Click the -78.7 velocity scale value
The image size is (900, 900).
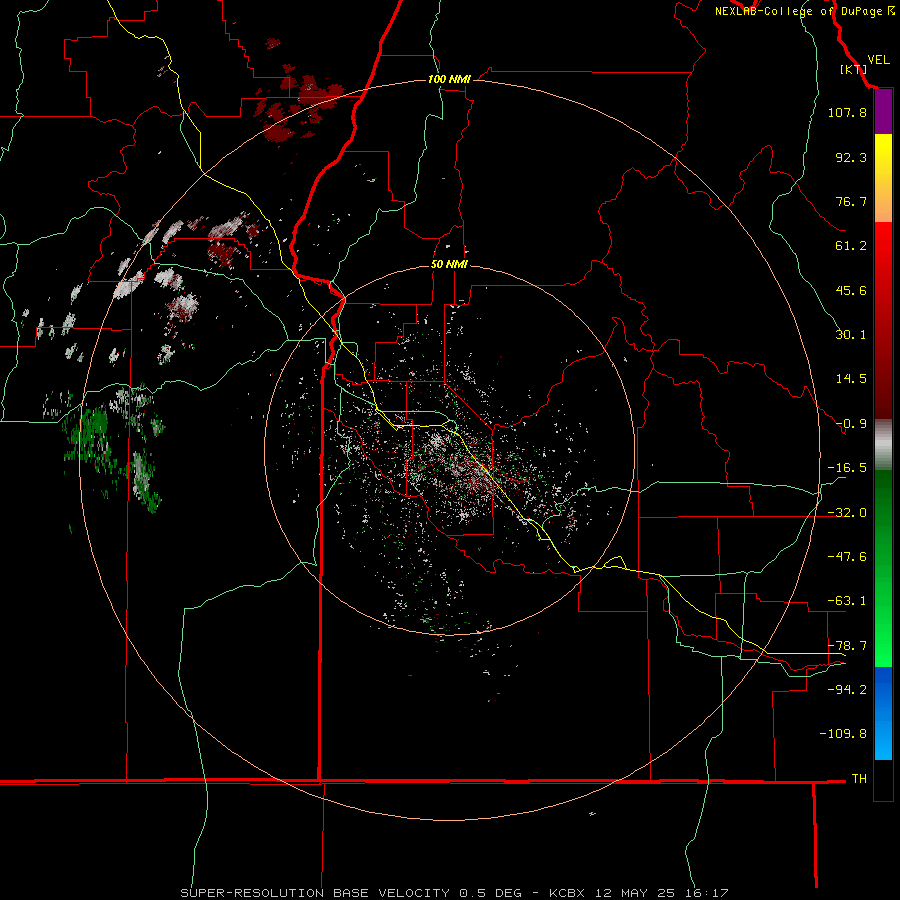tap(847, 646)
